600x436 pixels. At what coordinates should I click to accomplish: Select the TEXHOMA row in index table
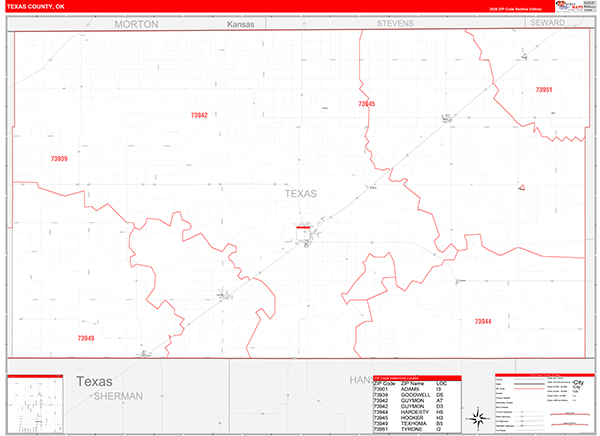[x=417, y=423]
